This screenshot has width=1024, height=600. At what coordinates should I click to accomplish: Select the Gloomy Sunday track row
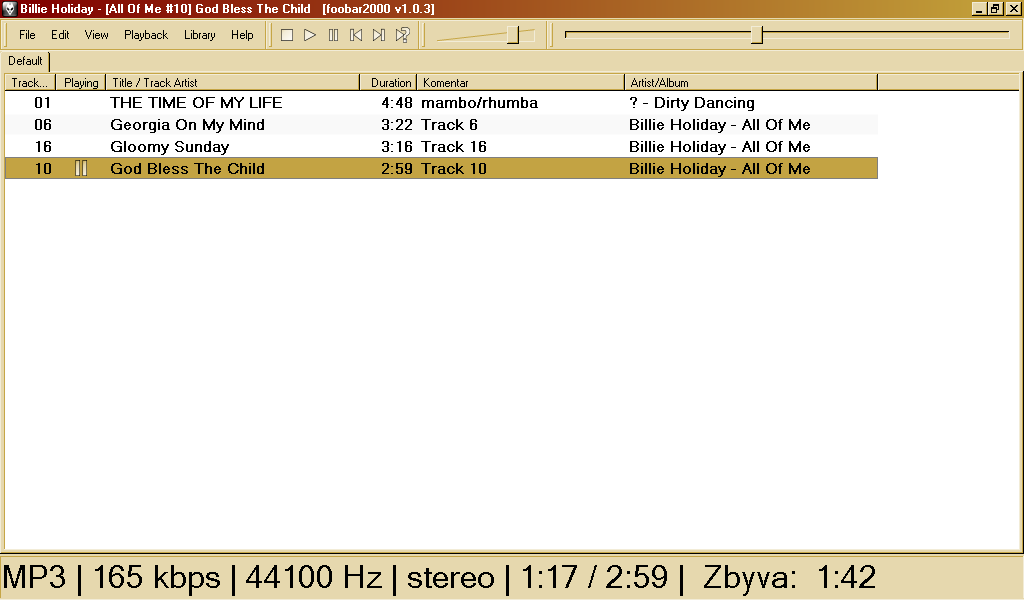click(x=169, y=147)
